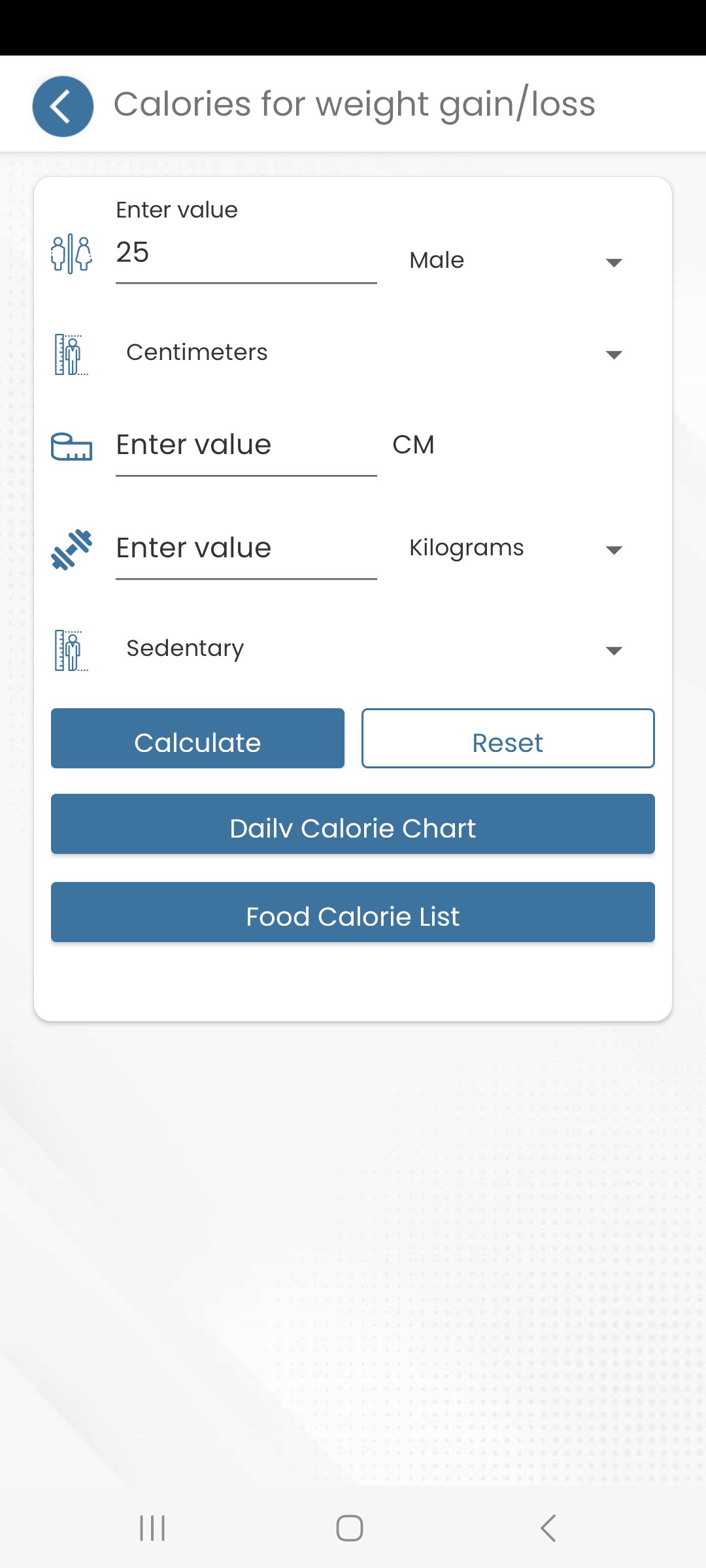Tap the dumbbell weight icon
706x1568 pixels.
click(x=71, y=549)
